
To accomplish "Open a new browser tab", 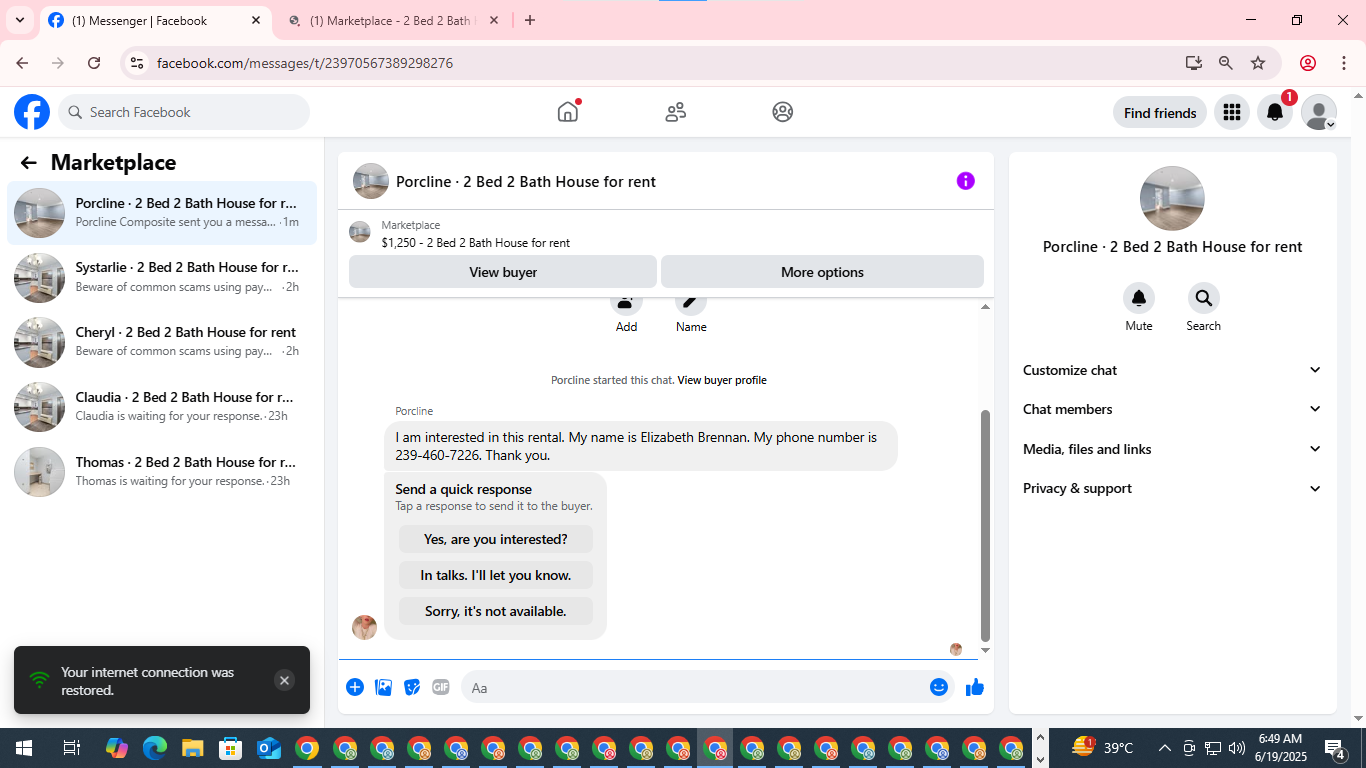I will [530, 20].
